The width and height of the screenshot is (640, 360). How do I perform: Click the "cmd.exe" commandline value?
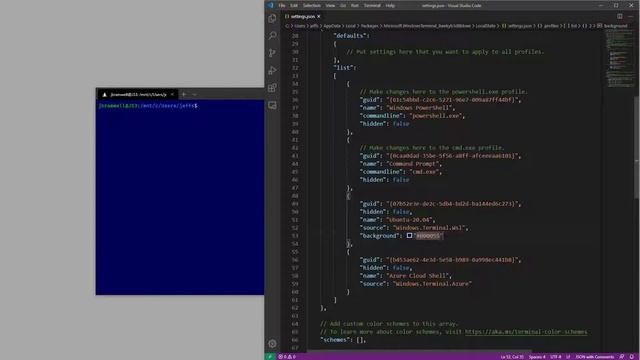click(424, 172)
